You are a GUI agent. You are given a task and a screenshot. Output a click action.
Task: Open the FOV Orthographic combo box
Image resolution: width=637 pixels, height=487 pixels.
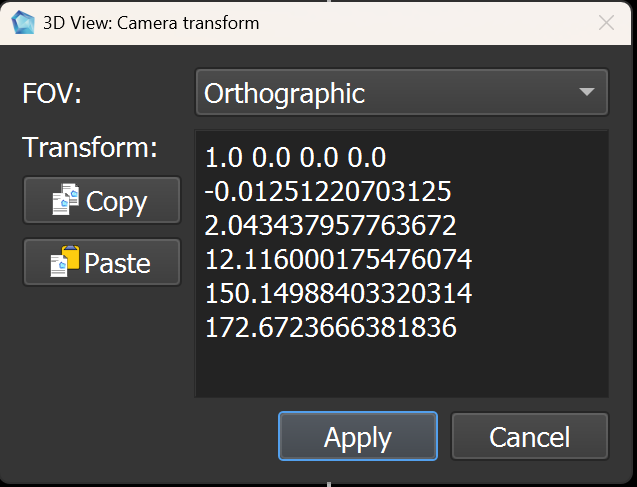401,92
